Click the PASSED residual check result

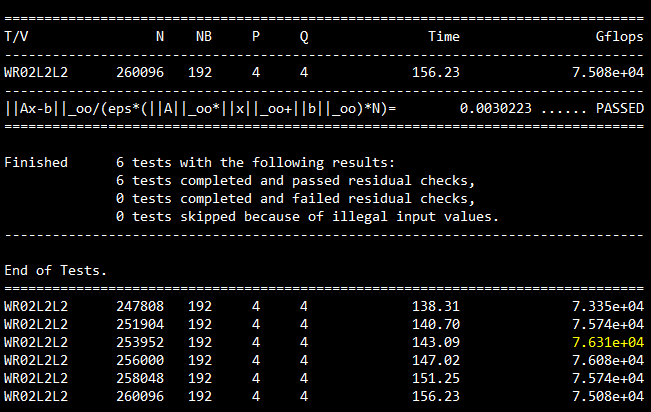[x=619, y=108]
